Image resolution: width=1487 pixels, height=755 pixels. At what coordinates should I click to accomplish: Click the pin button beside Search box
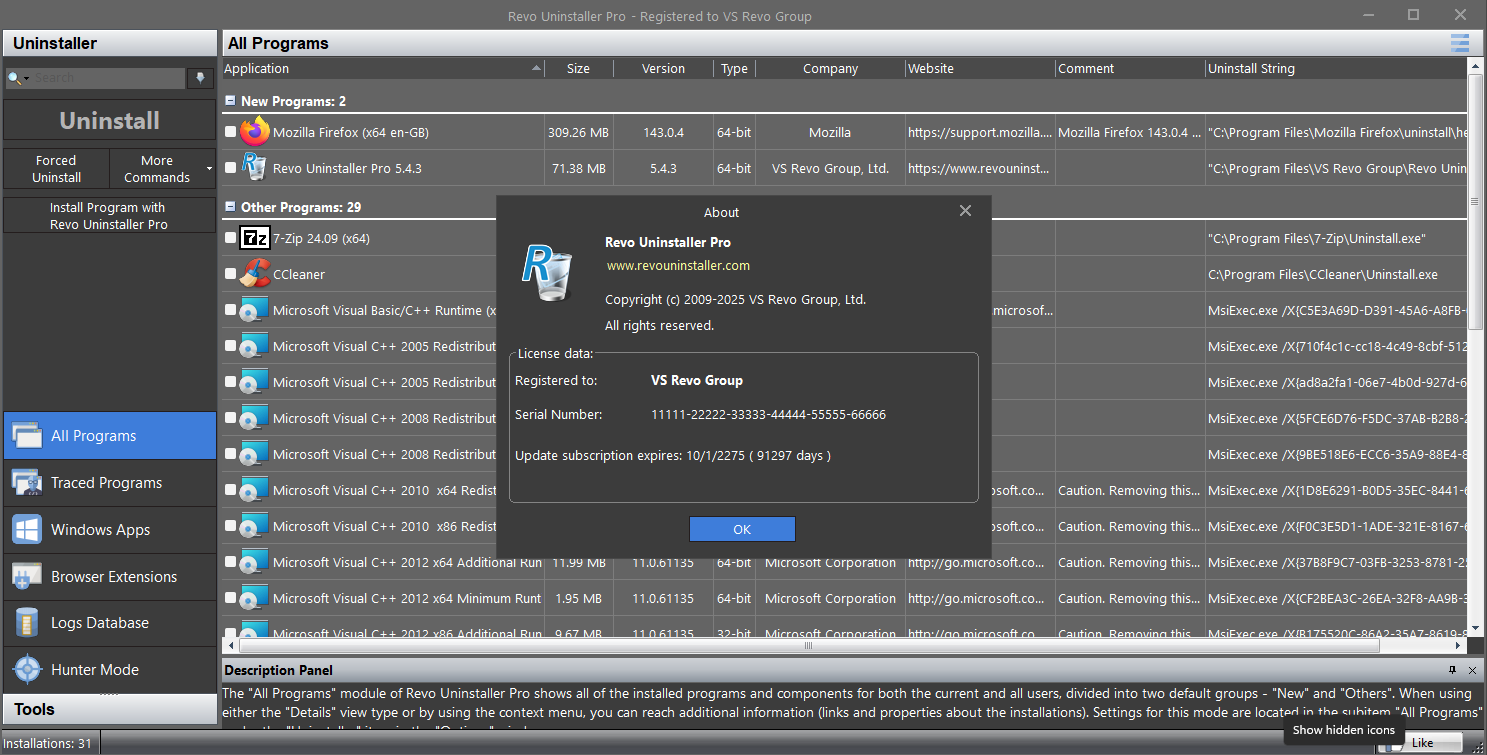[201, 78]
